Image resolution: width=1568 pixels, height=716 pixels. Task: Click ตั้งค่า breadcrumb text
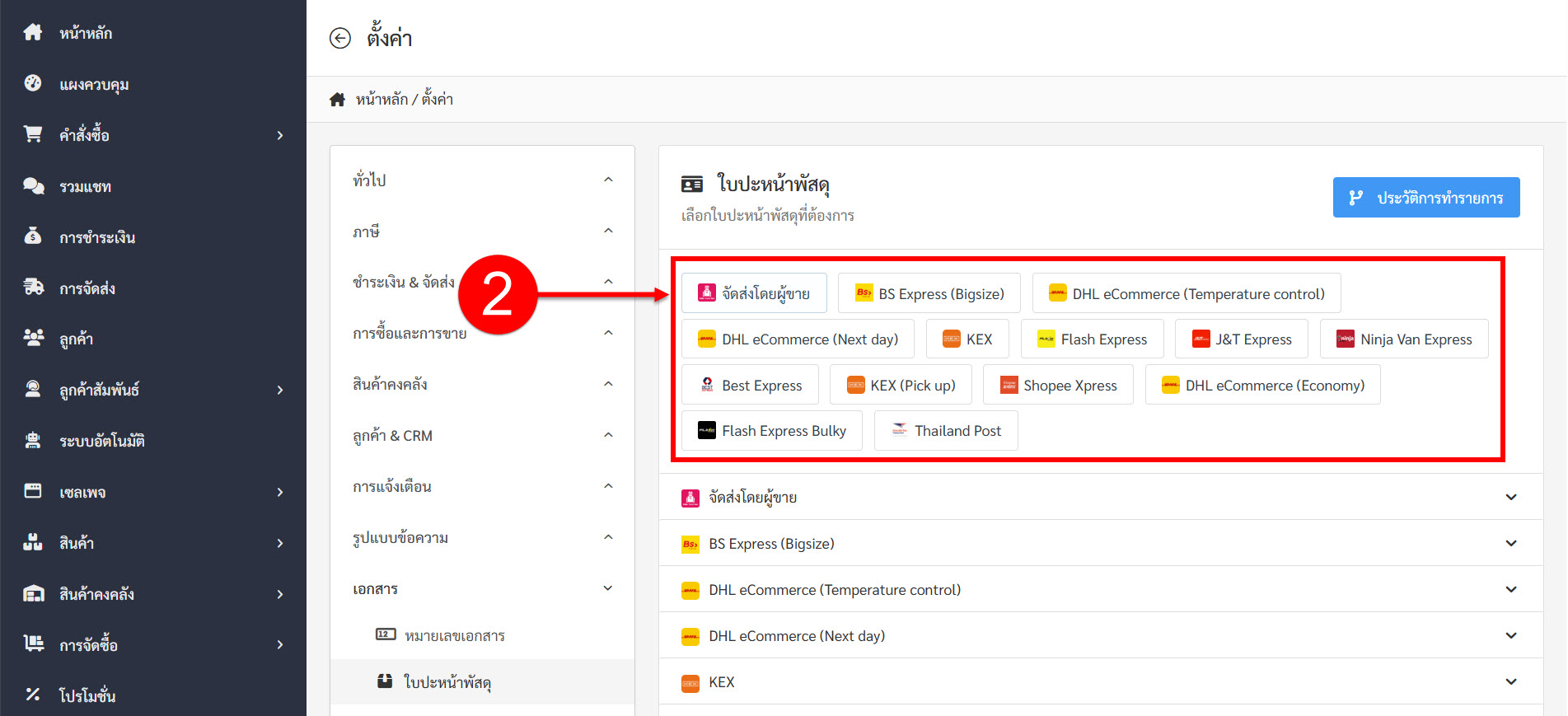coord(438,100)
